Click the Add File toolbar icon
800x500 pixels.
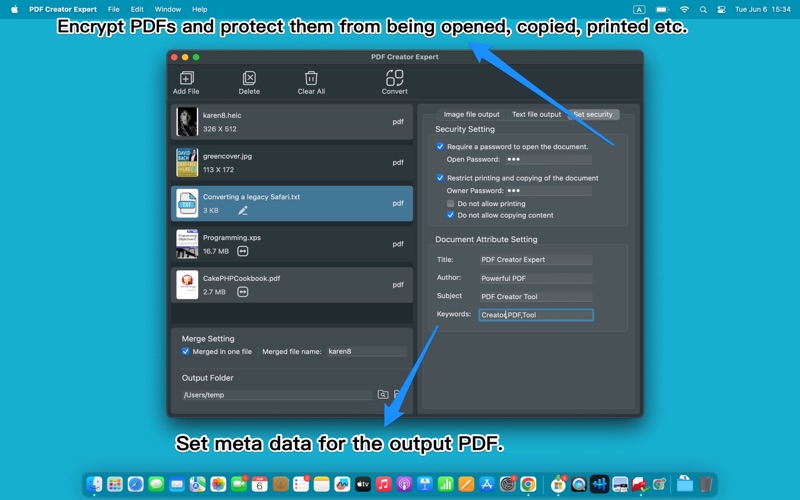186,78
